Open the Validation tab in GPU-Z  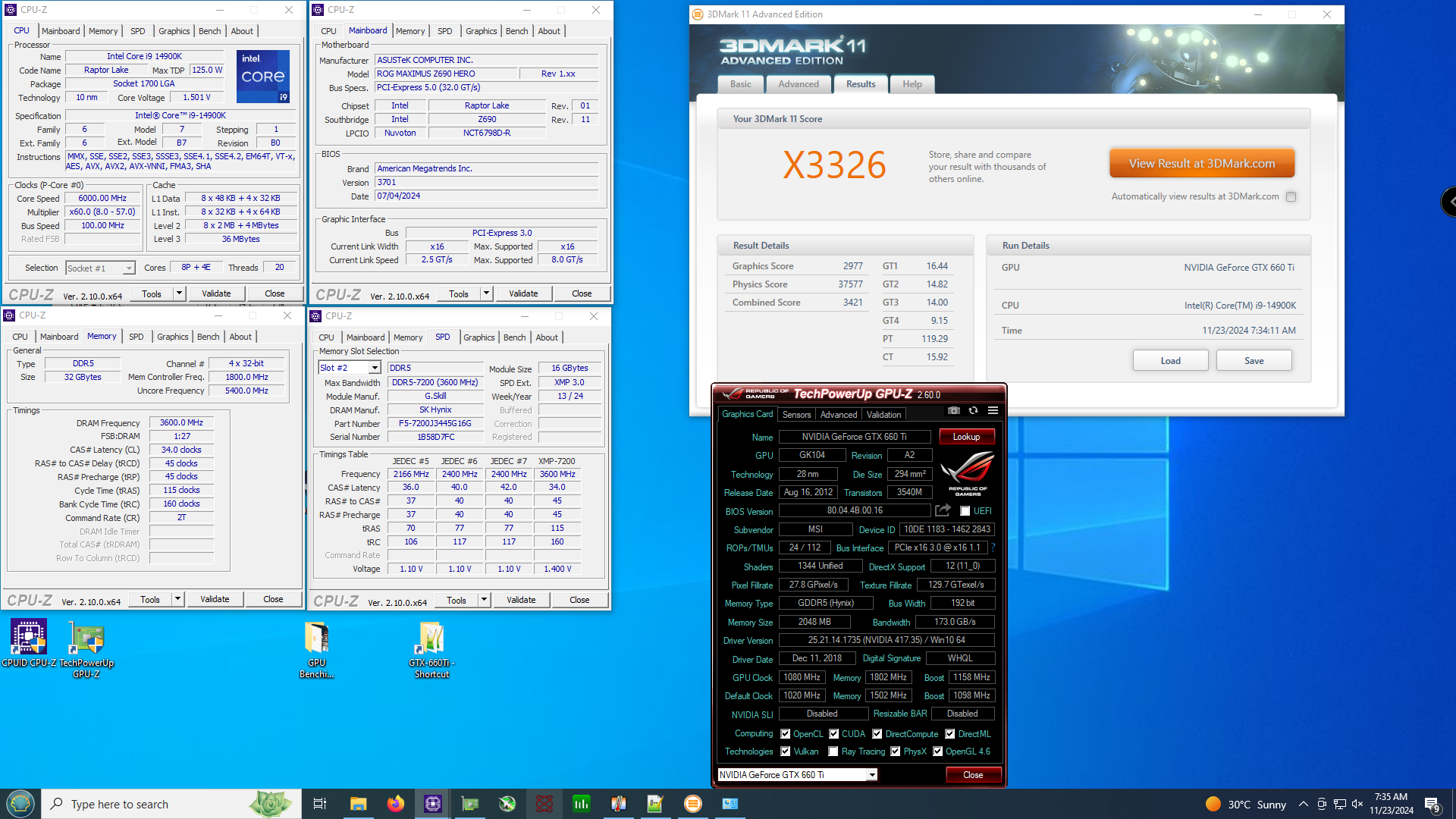(884, 415)
